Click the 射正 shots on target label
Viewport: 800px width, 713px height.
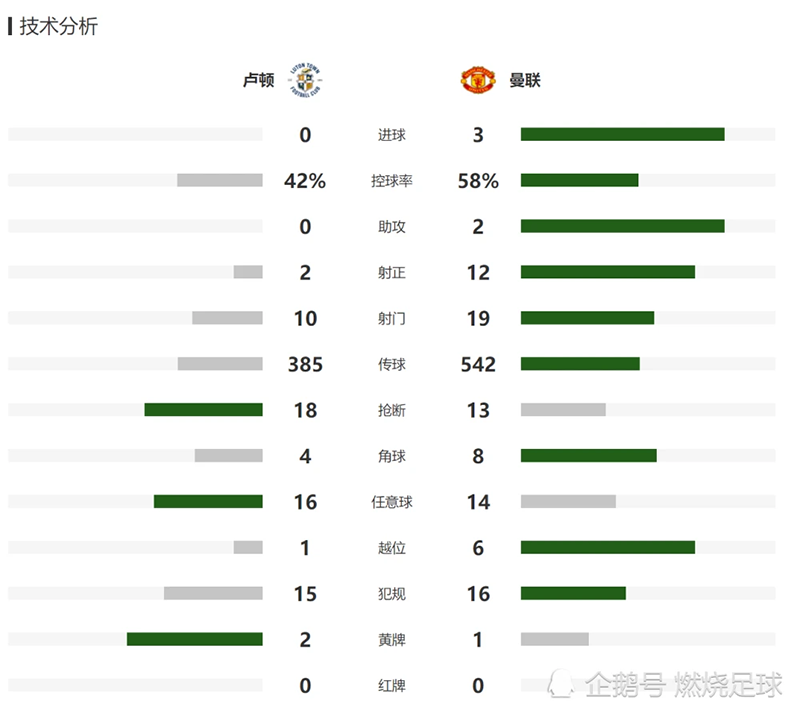pos(391,273)
